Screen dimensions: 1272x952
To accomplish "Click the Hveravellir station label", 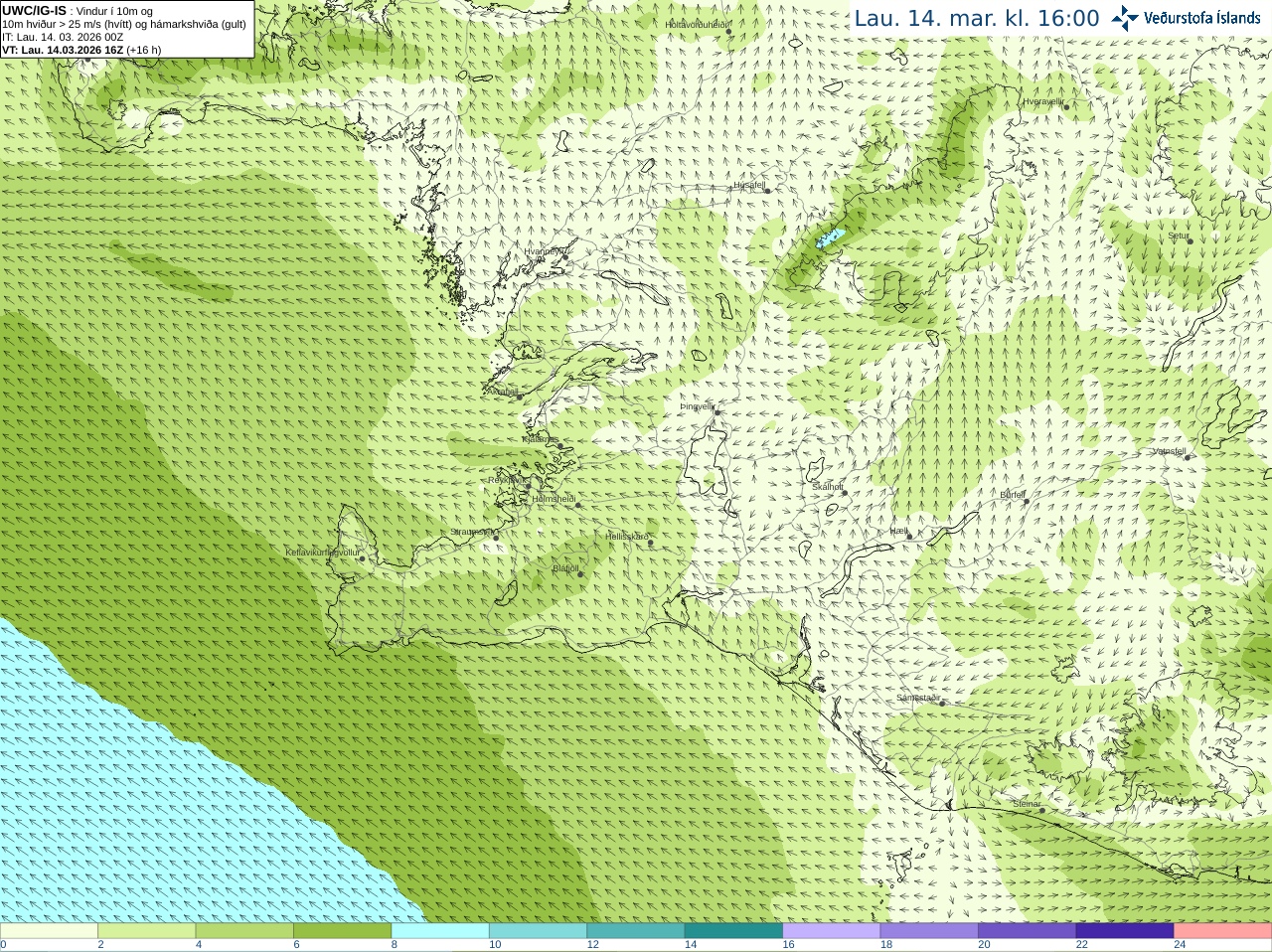I will click(x=1043, y=101).
